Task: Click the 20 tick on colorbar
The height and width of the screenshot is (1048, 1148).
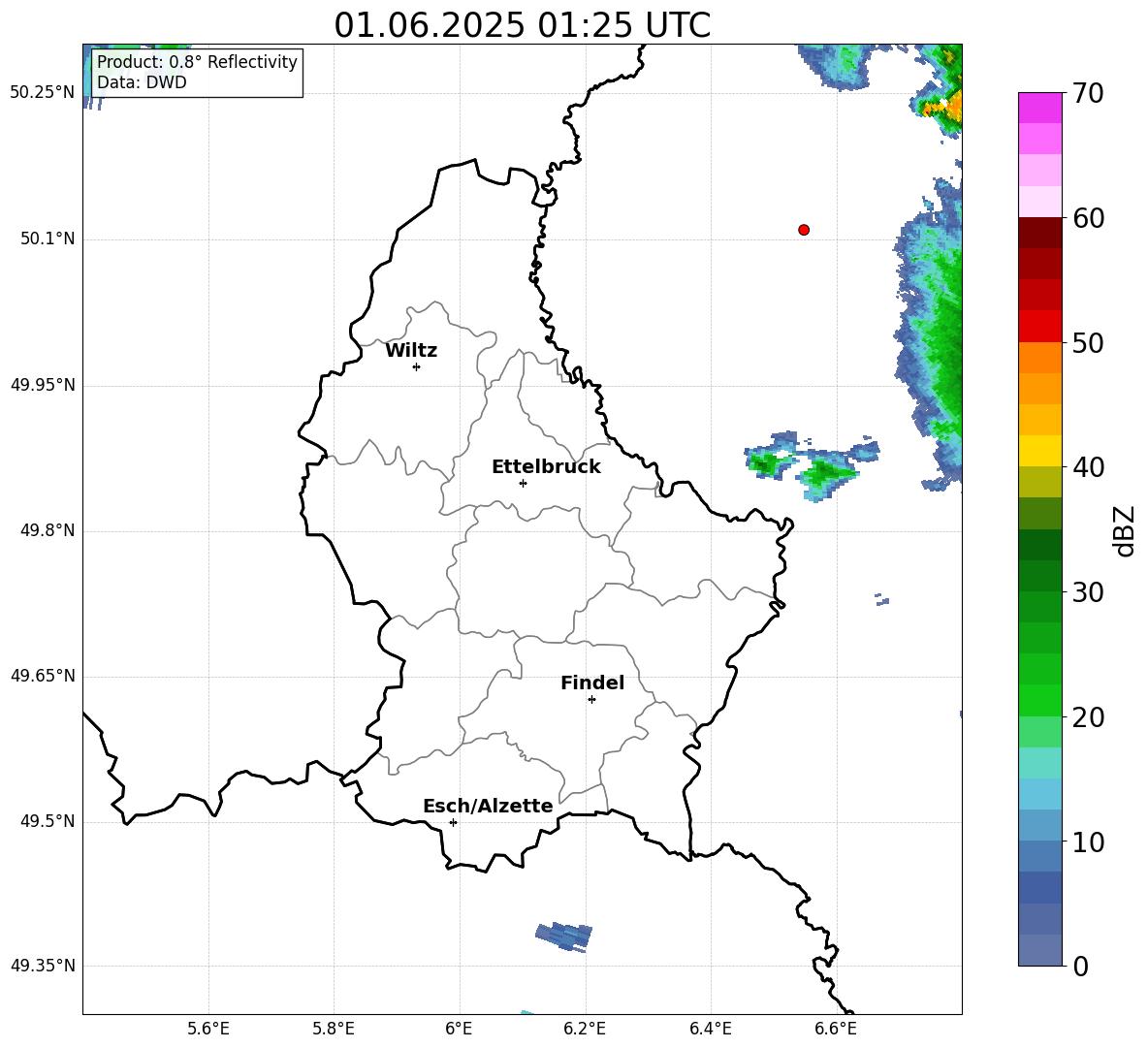Action: pos(1088,717)
